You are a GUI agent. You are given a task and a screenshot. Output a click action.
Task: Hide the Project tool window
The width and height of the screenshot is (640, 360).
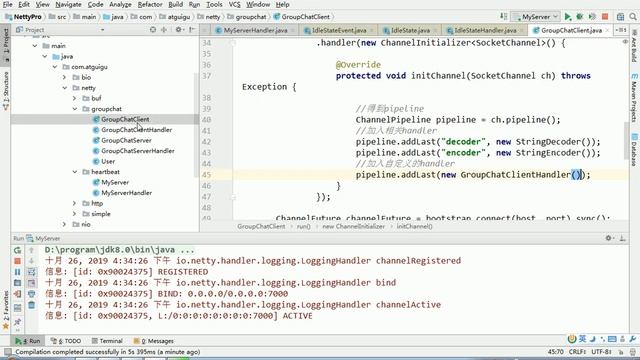[x=192, y=30]
